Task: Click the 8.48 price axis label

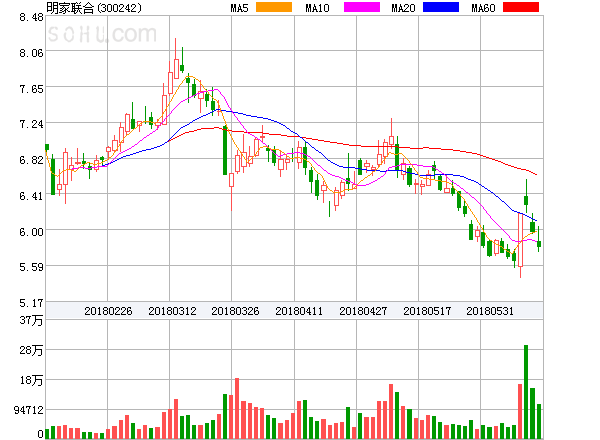Action: click(31, 17)
